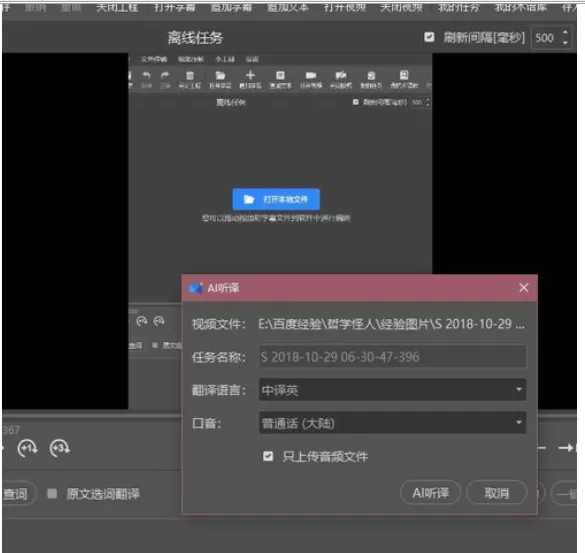Click the folder icon in preview toolbar
Image resolution: width=585 pixels, height=553 pixels.
[x=220, y=76]
